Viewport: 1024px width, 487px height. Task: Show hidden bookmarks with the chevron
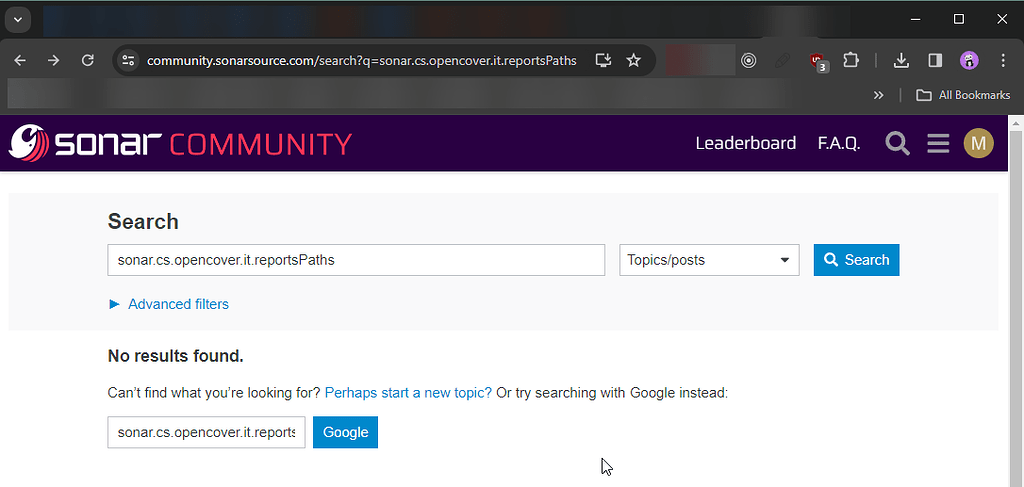[x=878, y=95]
